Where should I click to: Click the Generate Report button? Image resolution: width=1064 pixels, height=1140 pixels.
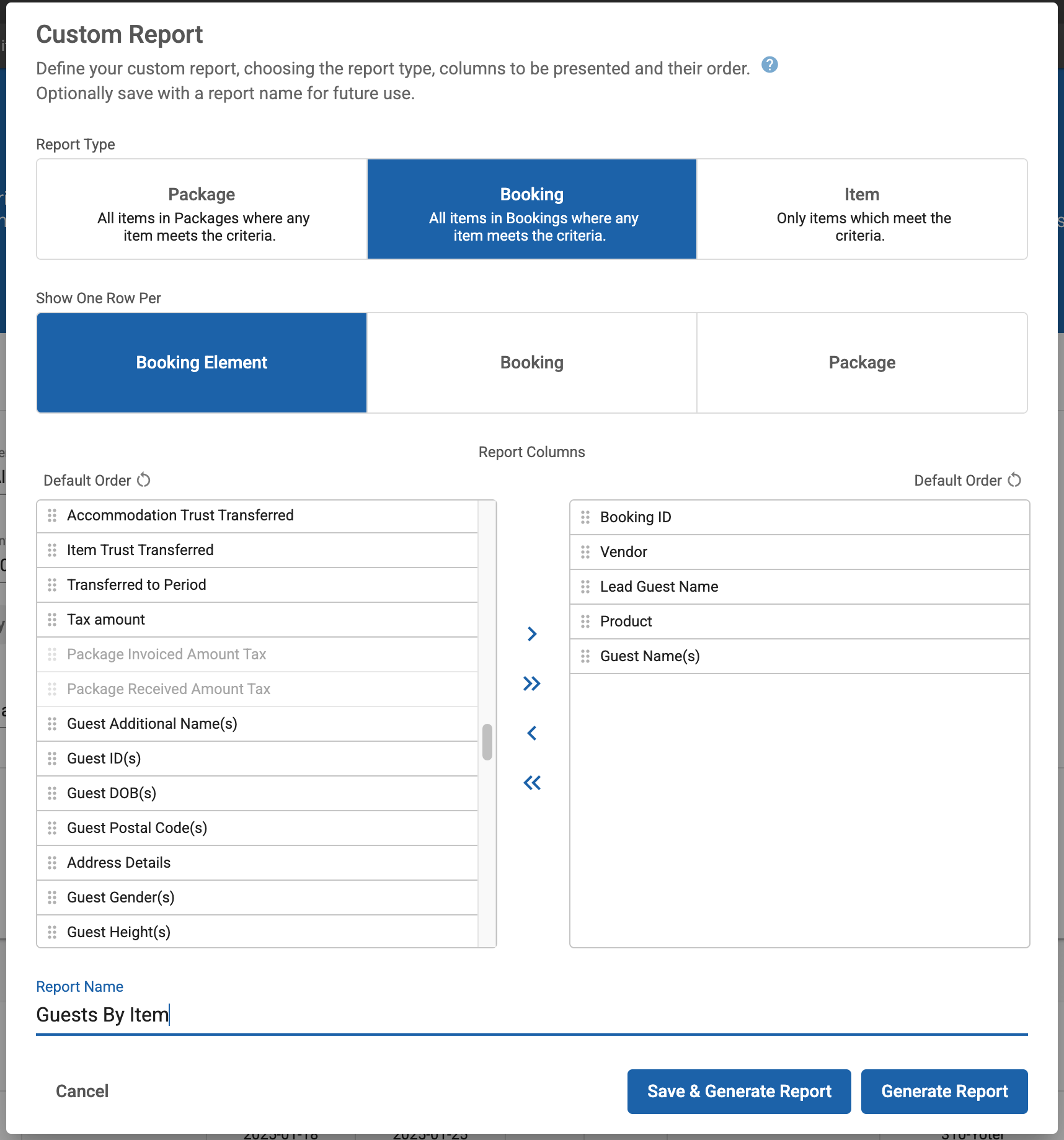click(944, 1092)
